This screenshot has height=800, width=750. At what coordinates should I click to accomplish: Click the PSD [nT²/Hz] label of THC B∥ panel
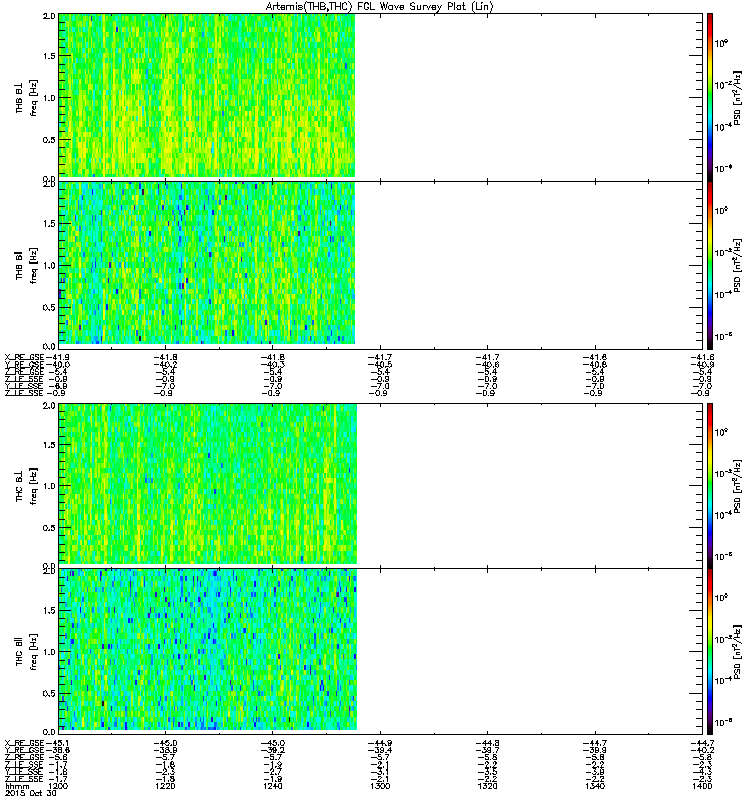point(737,652)
